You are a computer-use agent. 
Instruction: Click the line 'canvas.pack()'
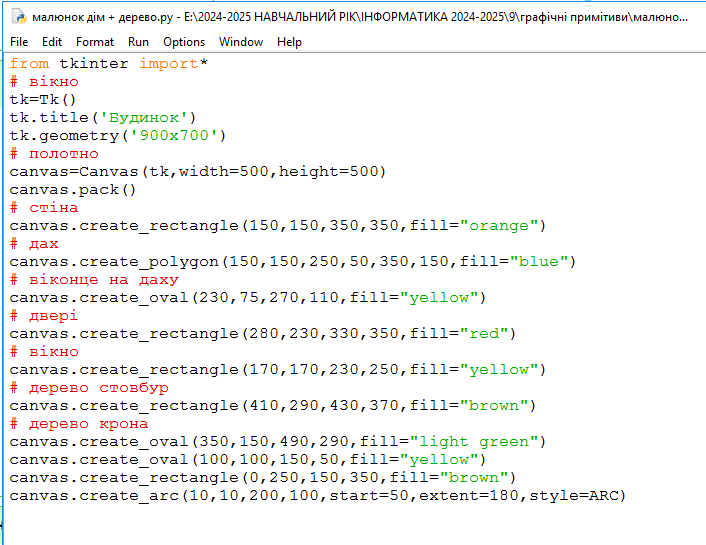[x=72, y=190]
